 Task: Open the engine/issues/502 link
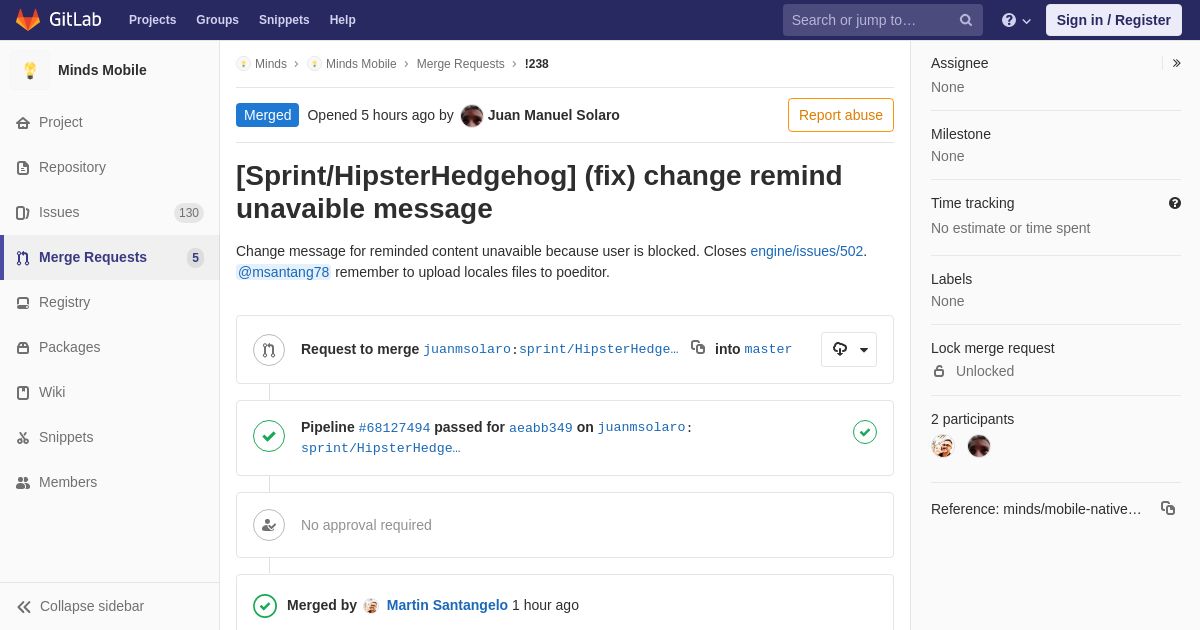pyautogui.click(x=807, y=251)
